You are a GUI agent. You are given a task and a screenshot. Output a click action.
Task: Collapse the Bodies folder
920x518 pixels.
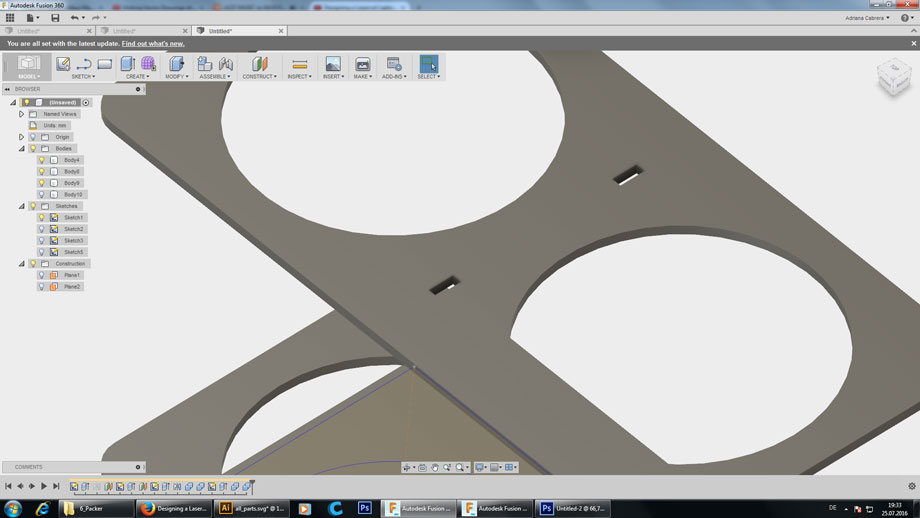coord(21,148)
